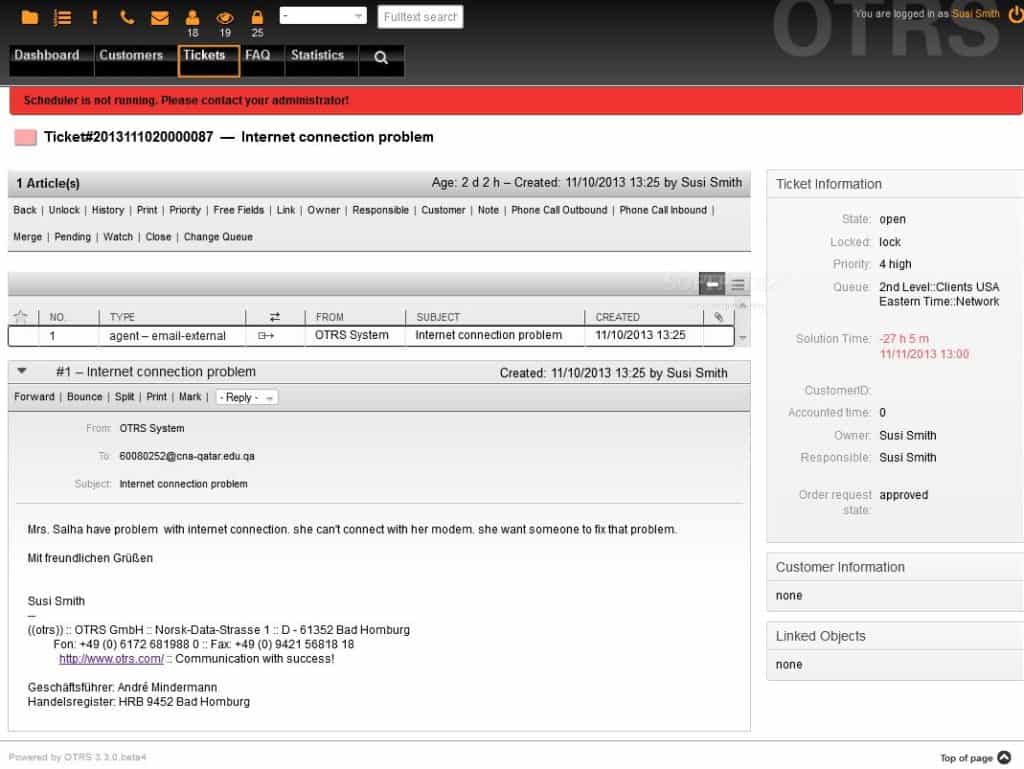Click the search magnifier in navigation bar
The height and width of the screenshot is (769, 1024).
coord(381,58)
